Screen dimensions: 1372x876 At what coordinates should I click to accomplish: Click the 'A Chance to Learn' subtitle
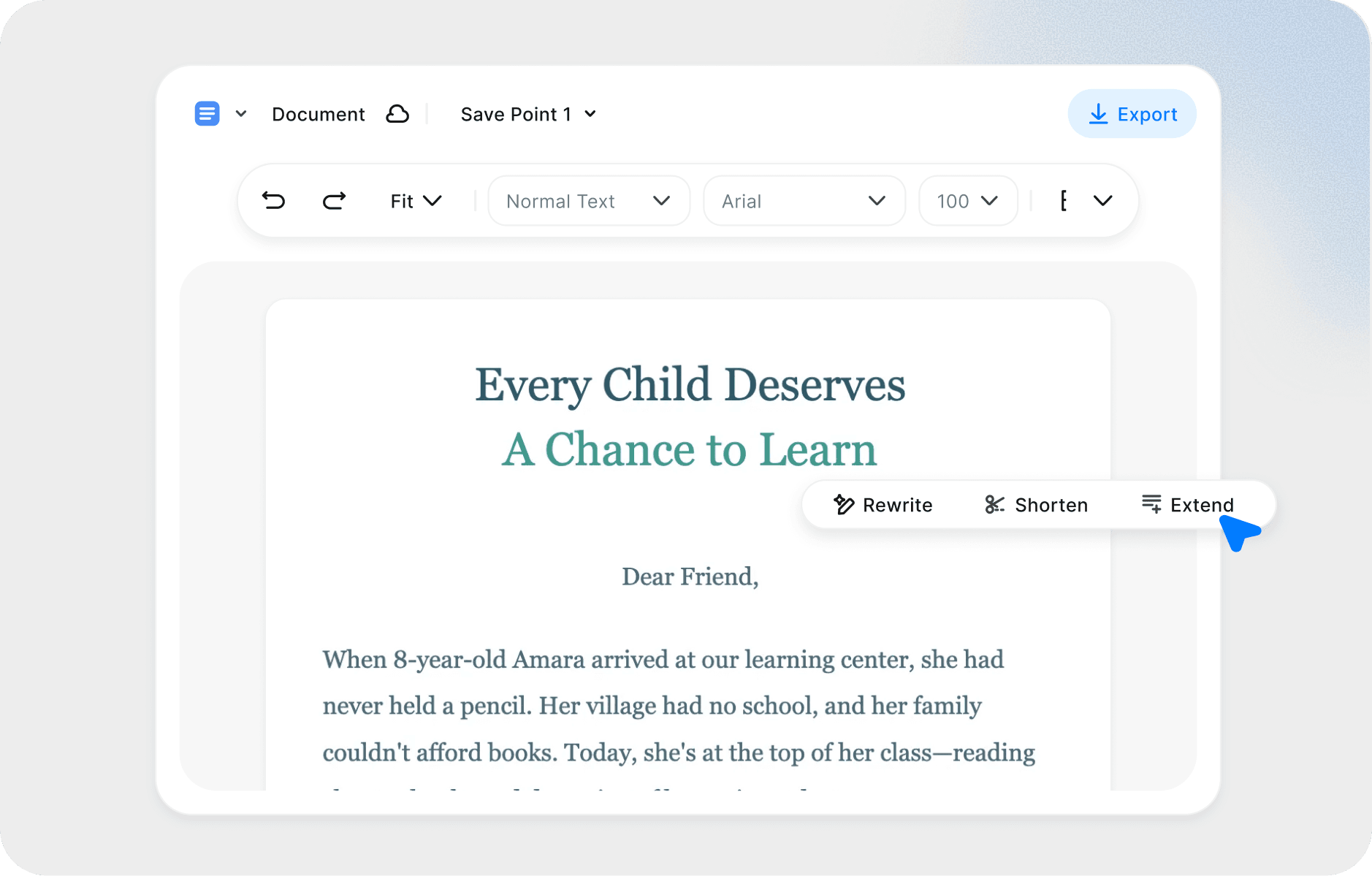coord(689,449)
